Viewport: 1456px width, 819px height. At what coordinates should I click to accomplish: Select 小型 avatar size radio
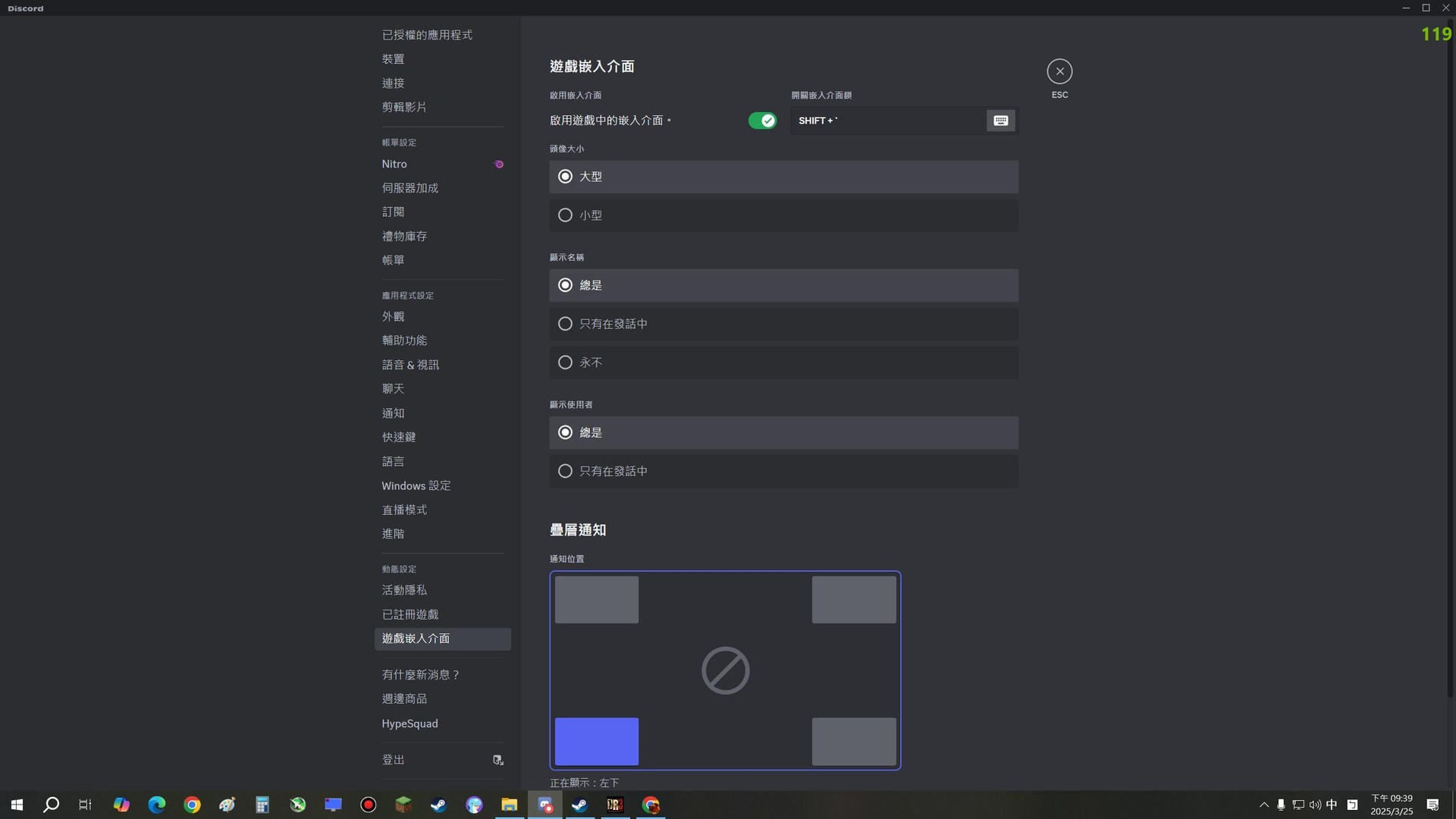coord(783,215)
